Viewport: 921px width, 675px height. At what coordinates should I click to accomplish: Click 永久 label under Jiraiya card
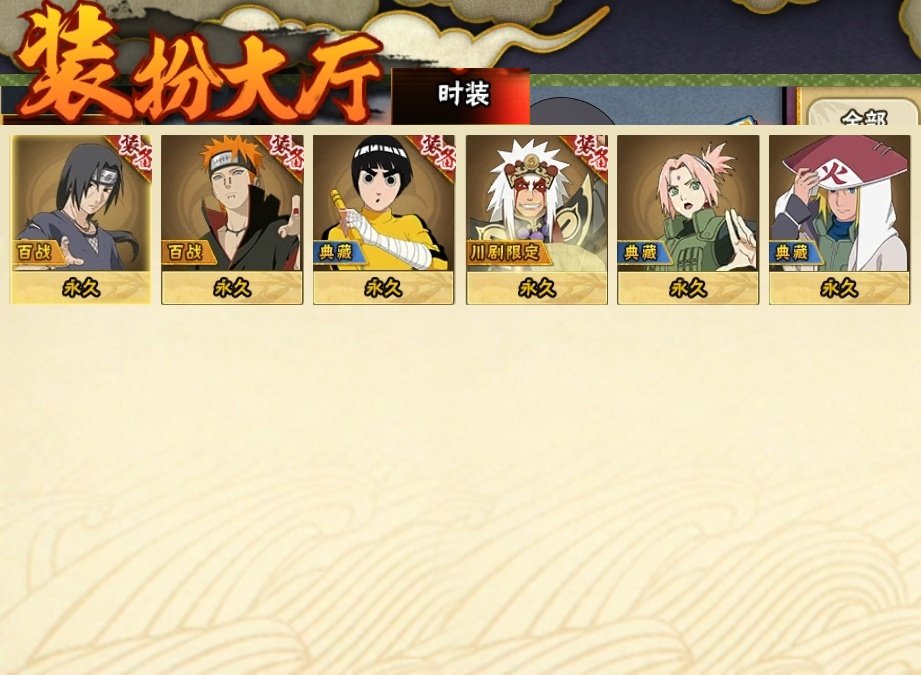pos(537,288)
